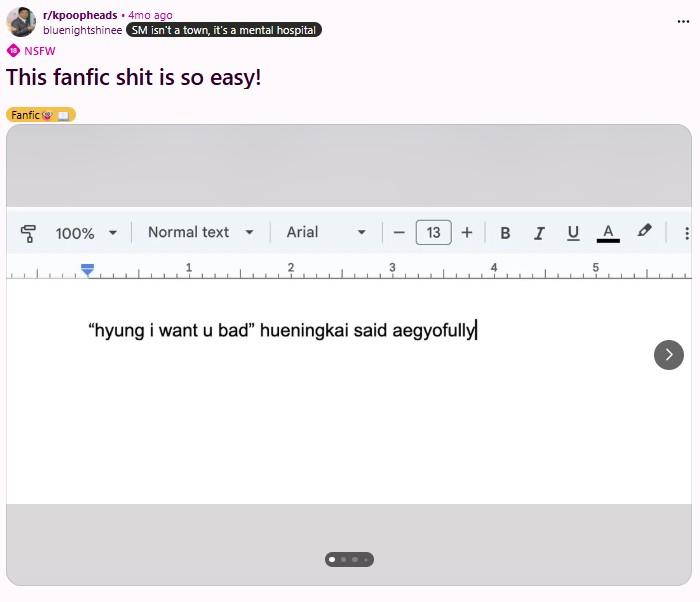The image size is (700, 602).
Task: Click the document text about hueningkai
Action: pyautogui.click(x=282, y=330)
